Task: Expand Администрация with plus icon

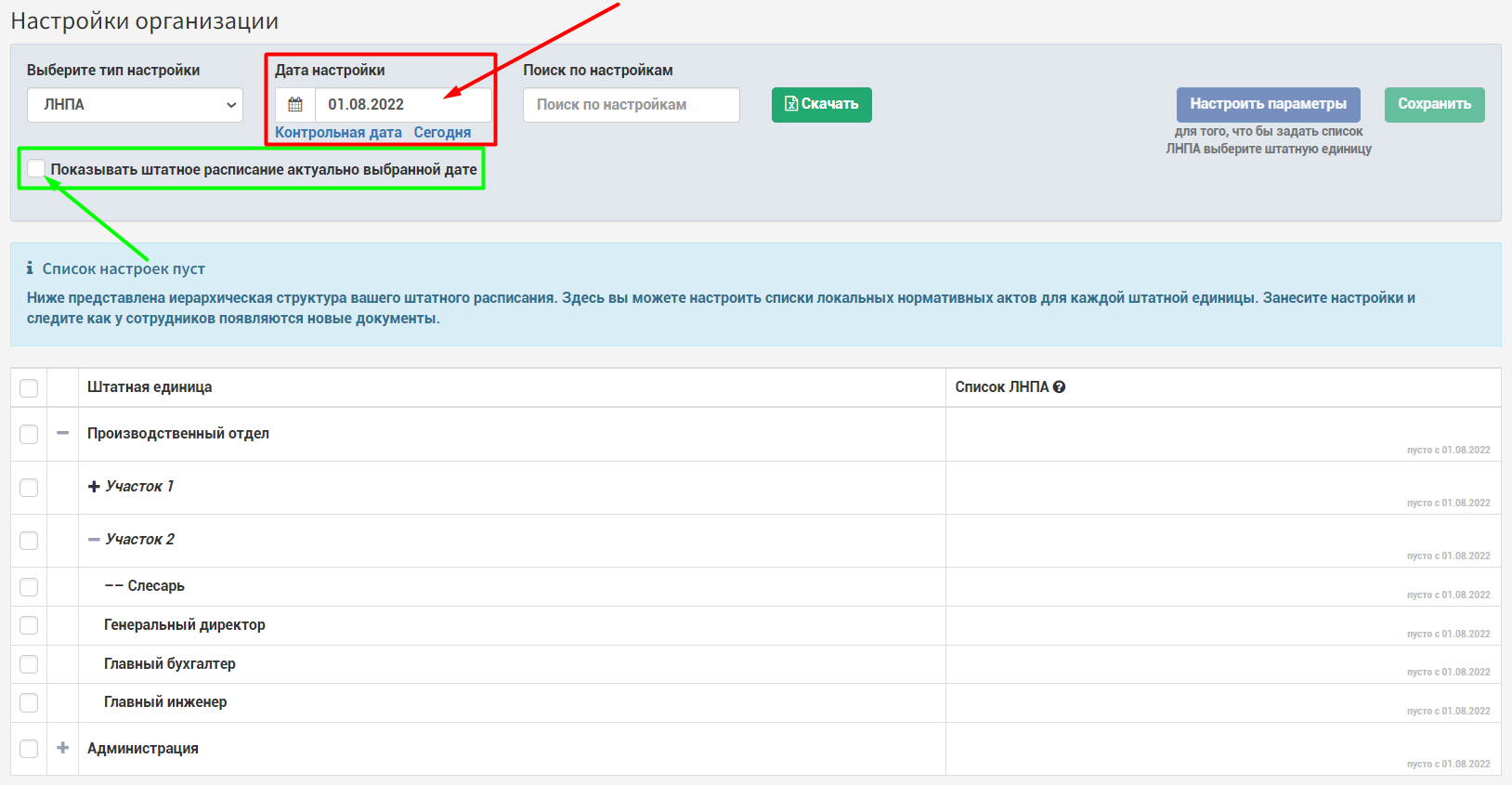Action: pos(62,748)
